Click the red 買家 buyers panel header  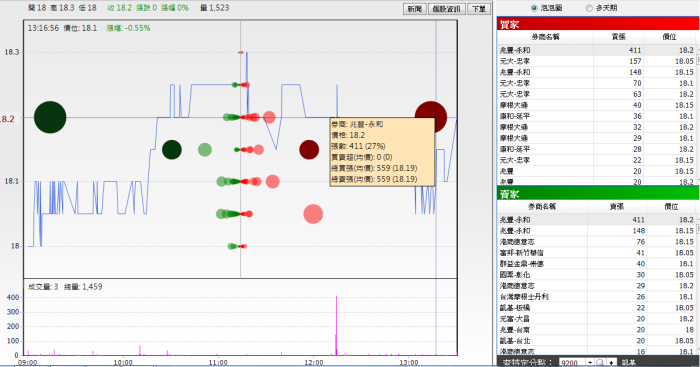click(x=598, y=24)
